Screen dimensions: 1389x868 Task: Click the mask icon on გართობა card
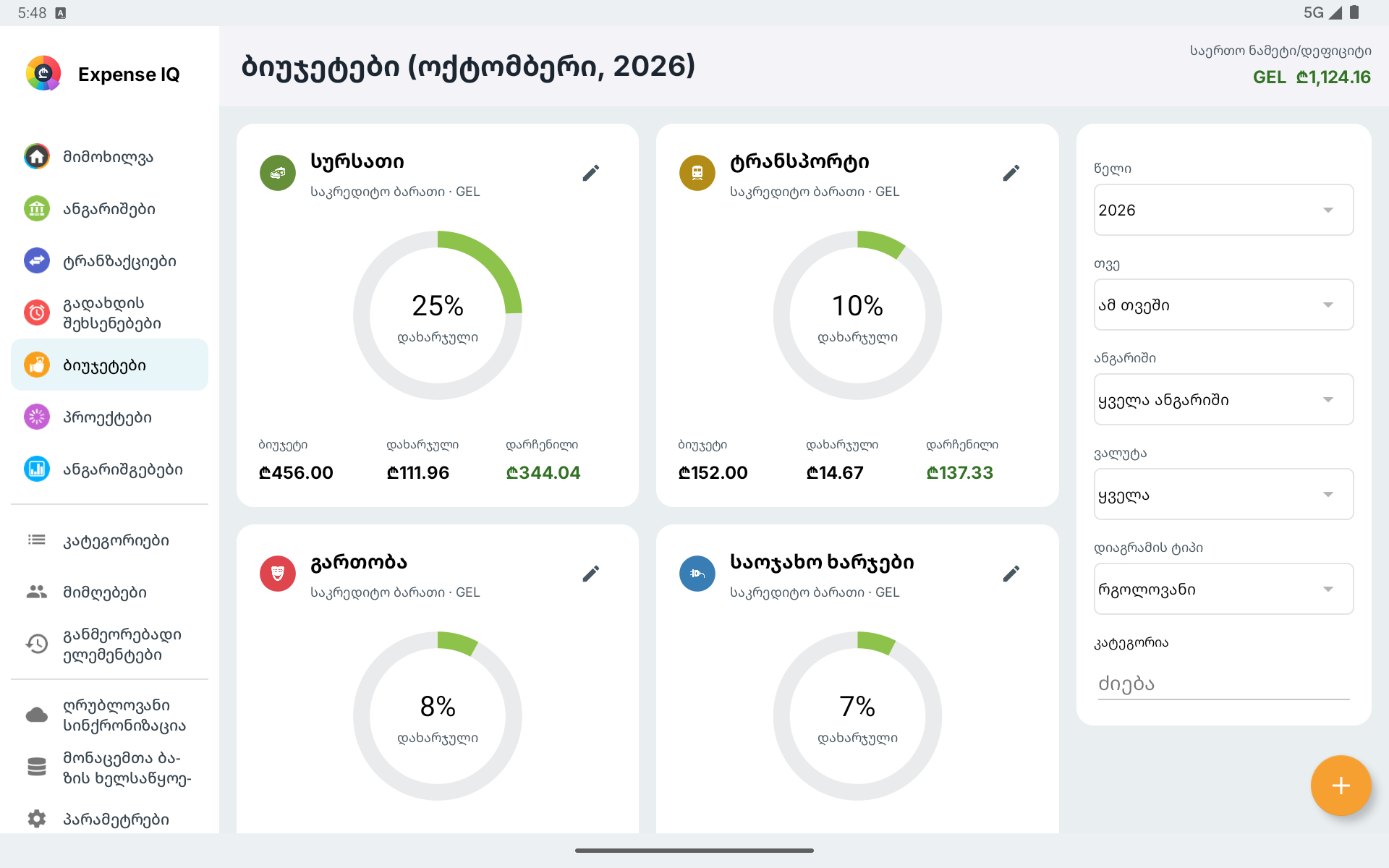point(277,574)
